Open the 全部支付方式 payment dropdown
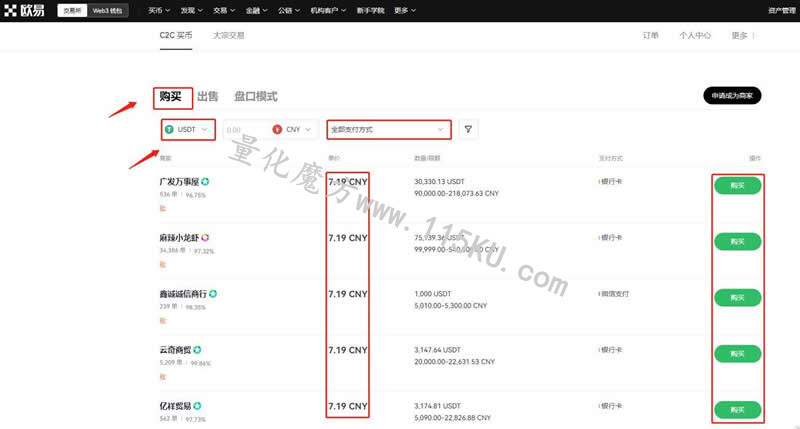This screenshot has height=429, width=800. pyautogui.click(x=389, y=130)
